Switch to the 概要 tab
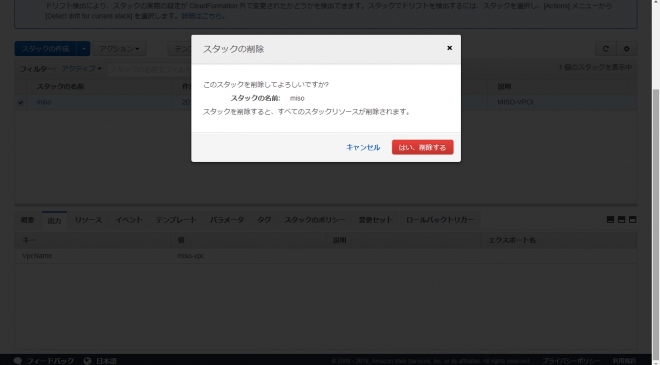660x365 pixels. tap(27, 220)
